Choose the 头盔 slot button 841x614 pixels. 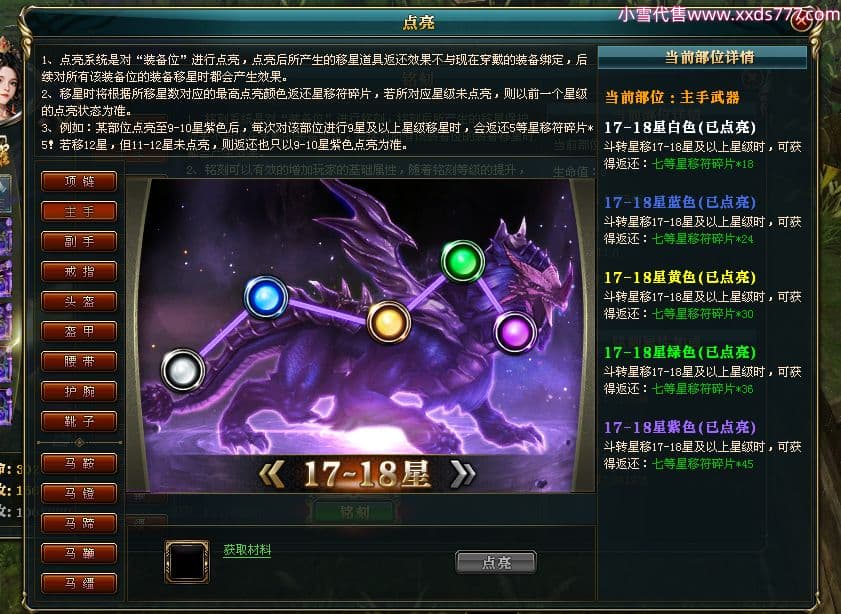[x=79, y=301]
